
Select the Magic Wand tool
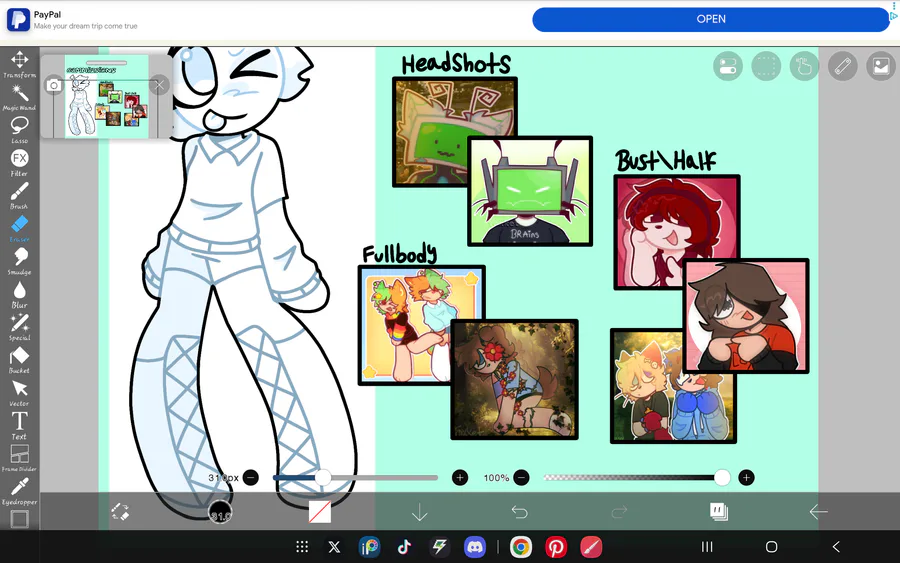coord(20,97)
